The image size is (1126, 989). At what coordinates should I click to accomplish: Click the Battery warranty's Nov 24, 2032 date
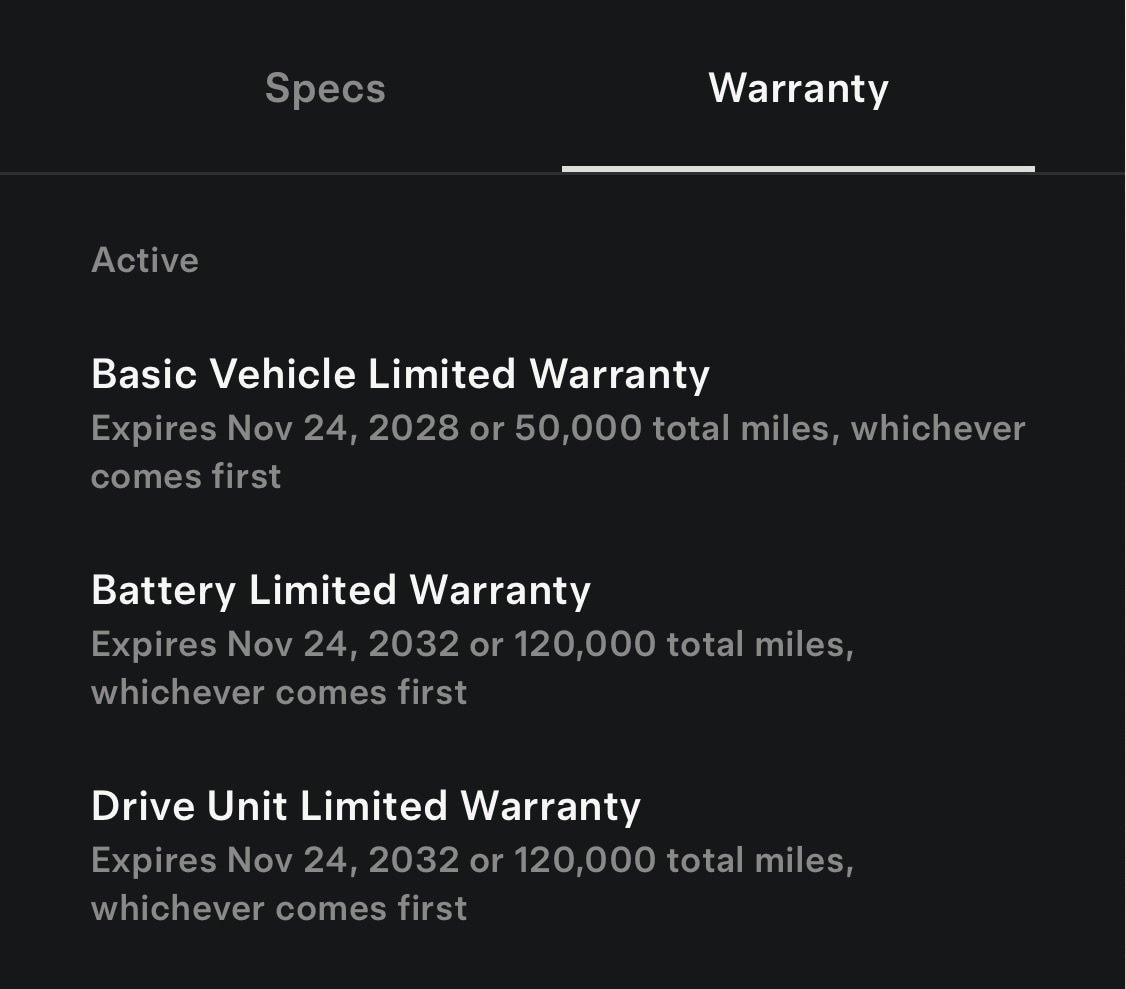coord(343,644)
